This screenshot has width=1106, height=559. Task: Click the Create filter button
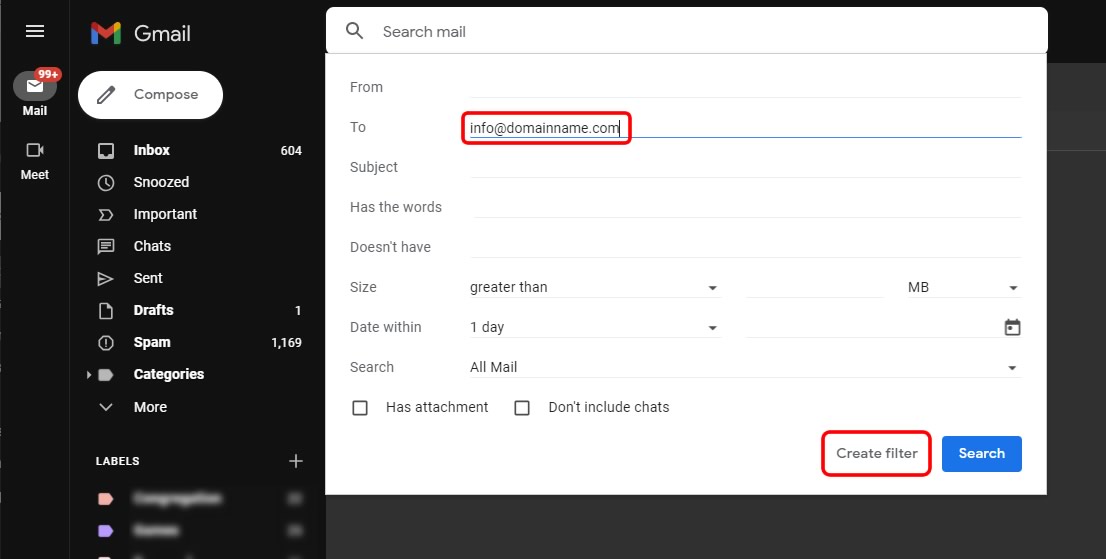[x=877, y=453]
